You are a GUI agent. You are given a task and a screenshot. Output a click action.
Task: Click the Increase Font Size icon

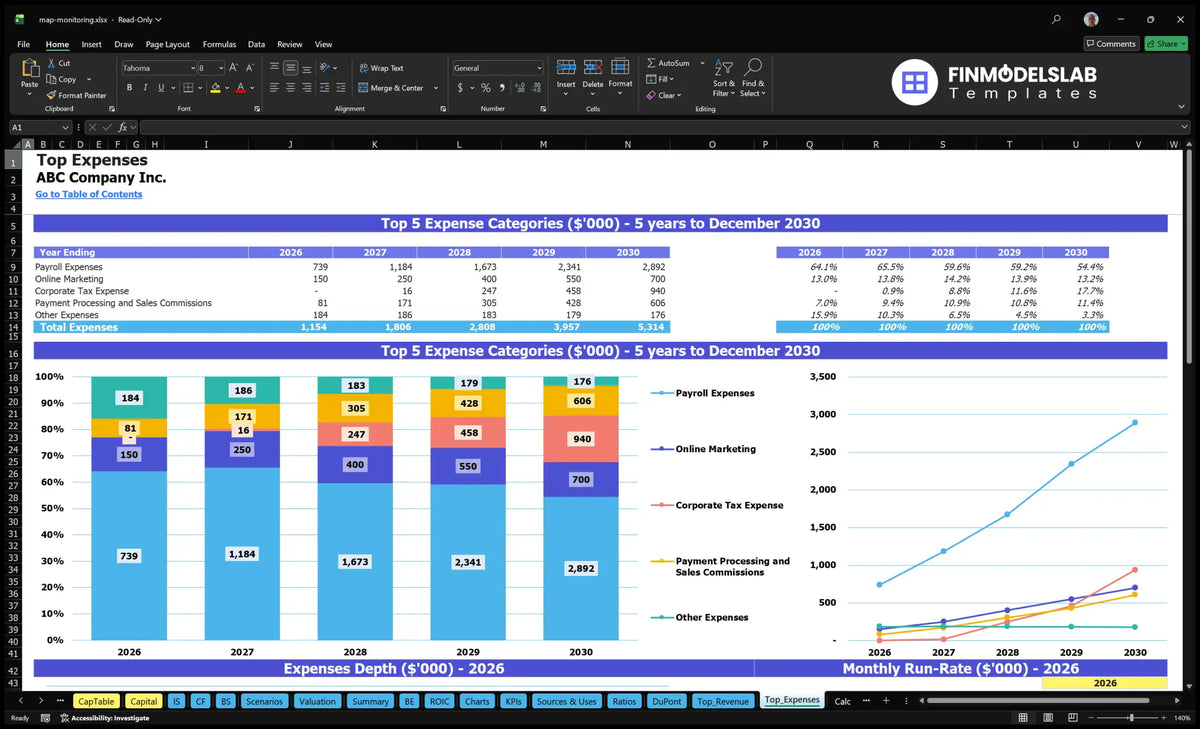(x=234, y=68)
